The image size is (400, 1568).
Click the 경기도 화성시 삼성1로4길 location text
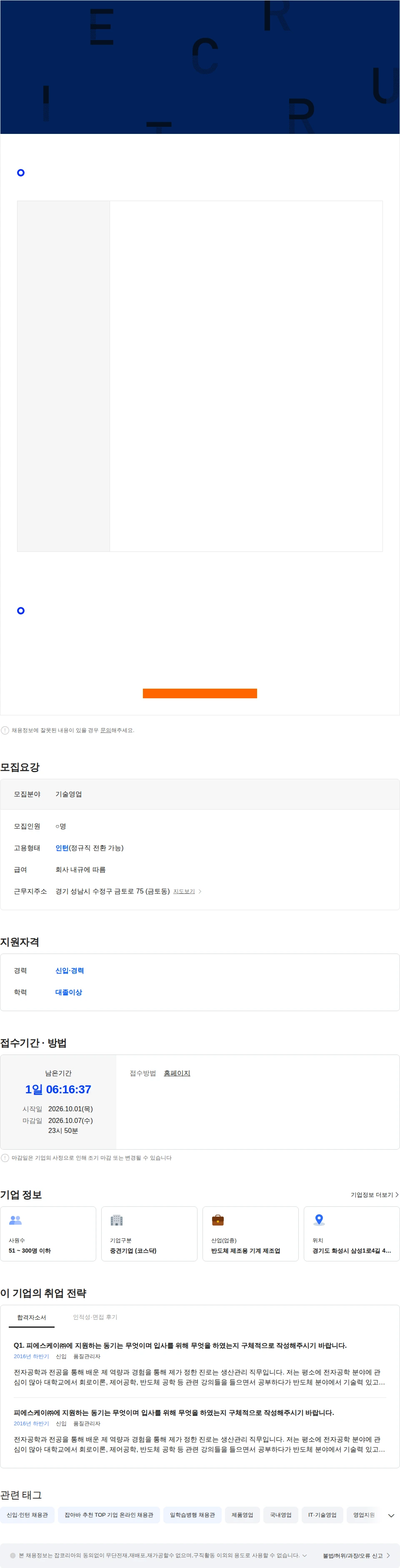pos(351,1251)
